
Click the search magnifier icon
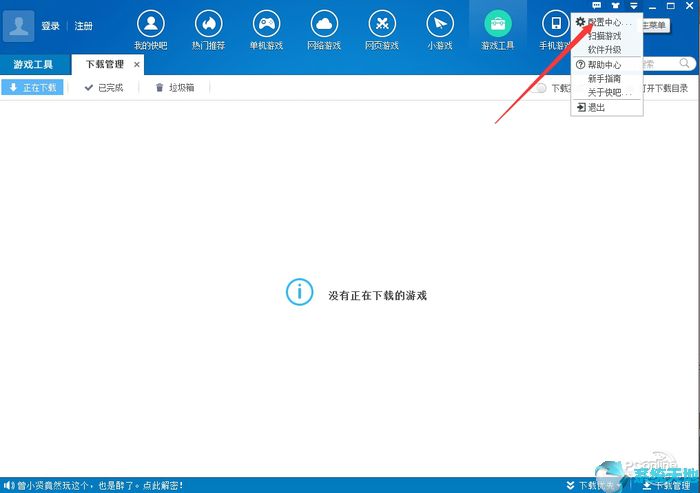pyautogui.click(x=684, y=64)
